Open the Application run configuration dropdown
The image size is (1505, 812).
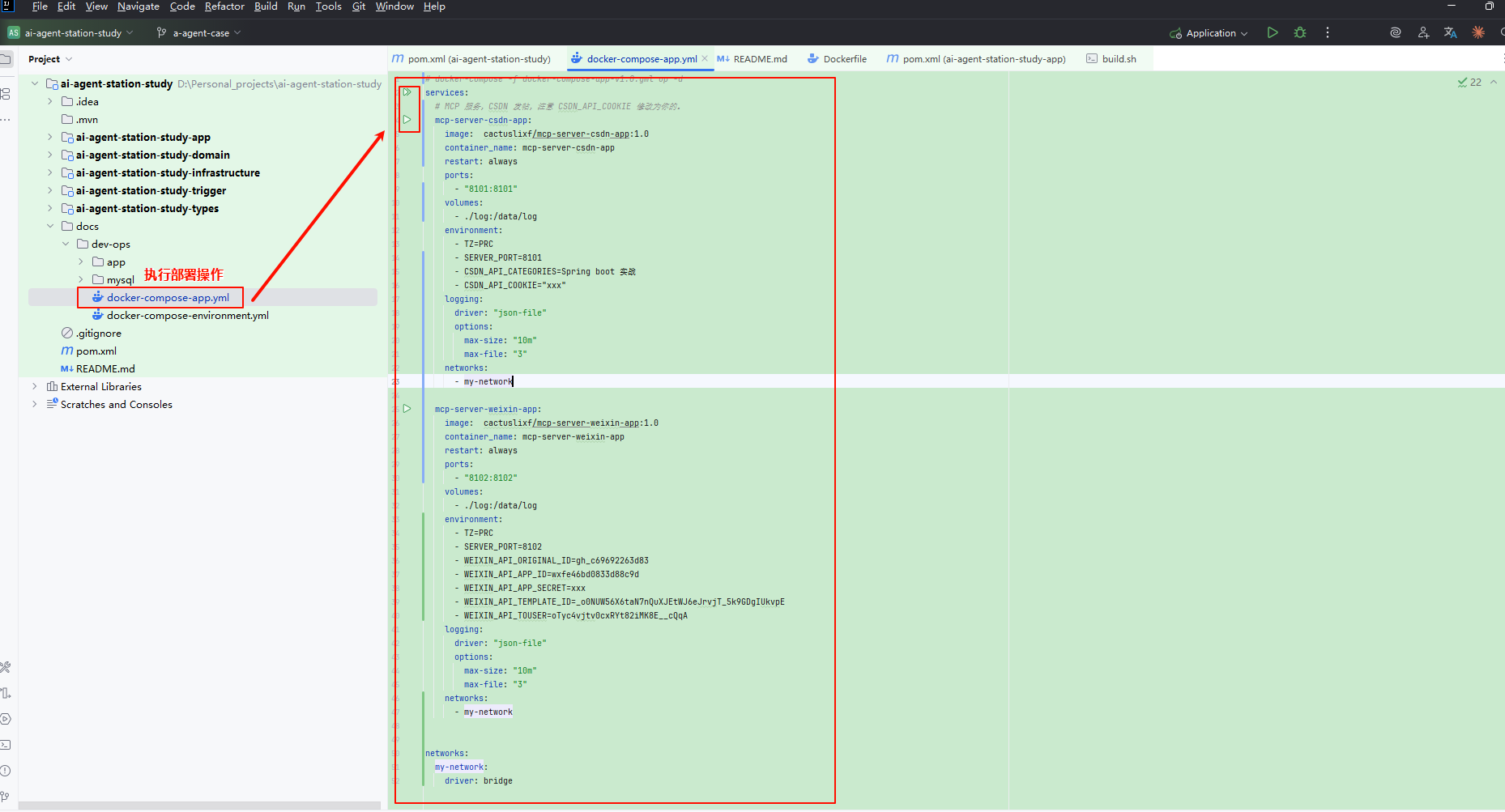point(1210,33)
